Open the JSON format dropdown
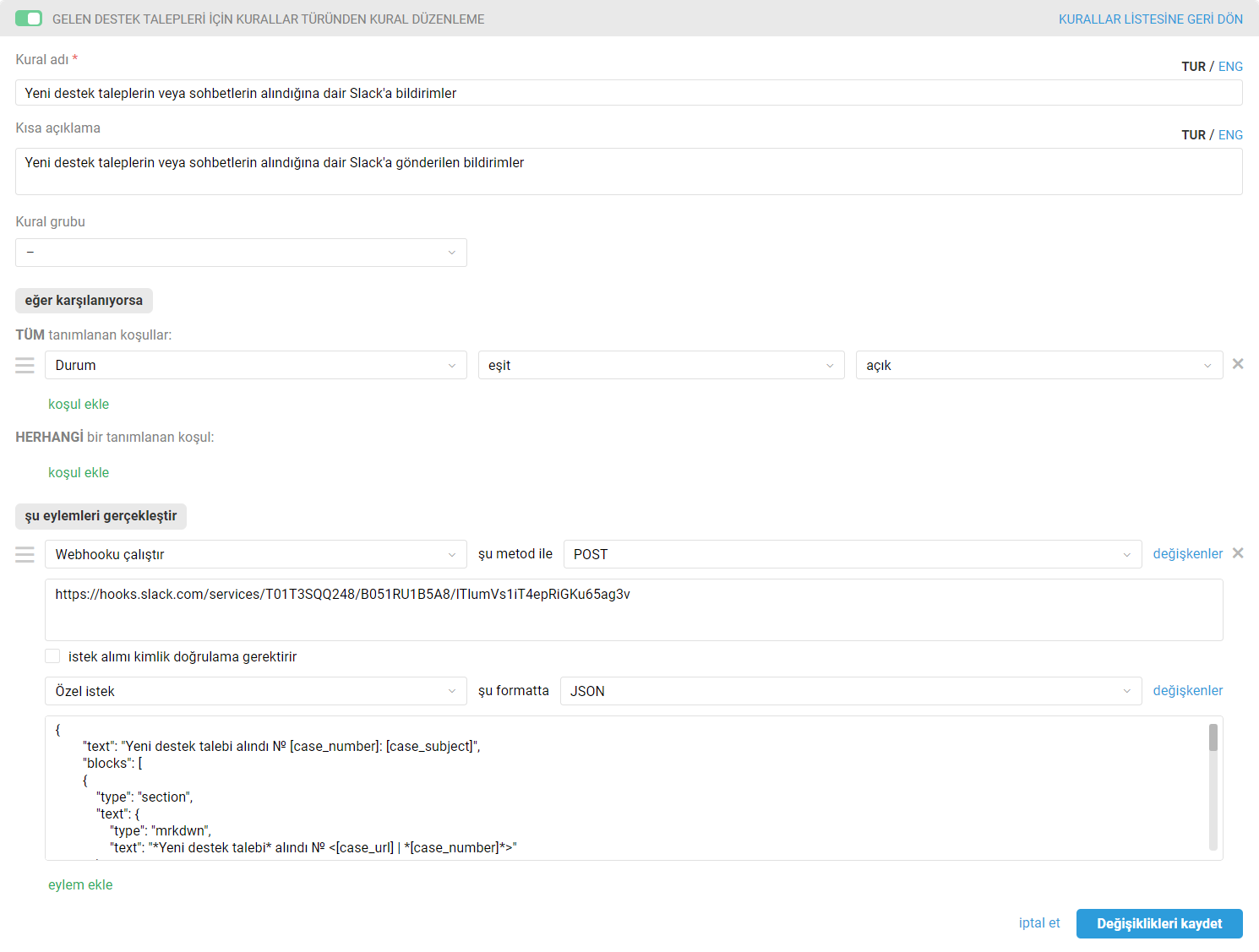Image resolution: width=1259 pixels, height=952 pixels. pos(851,691)
